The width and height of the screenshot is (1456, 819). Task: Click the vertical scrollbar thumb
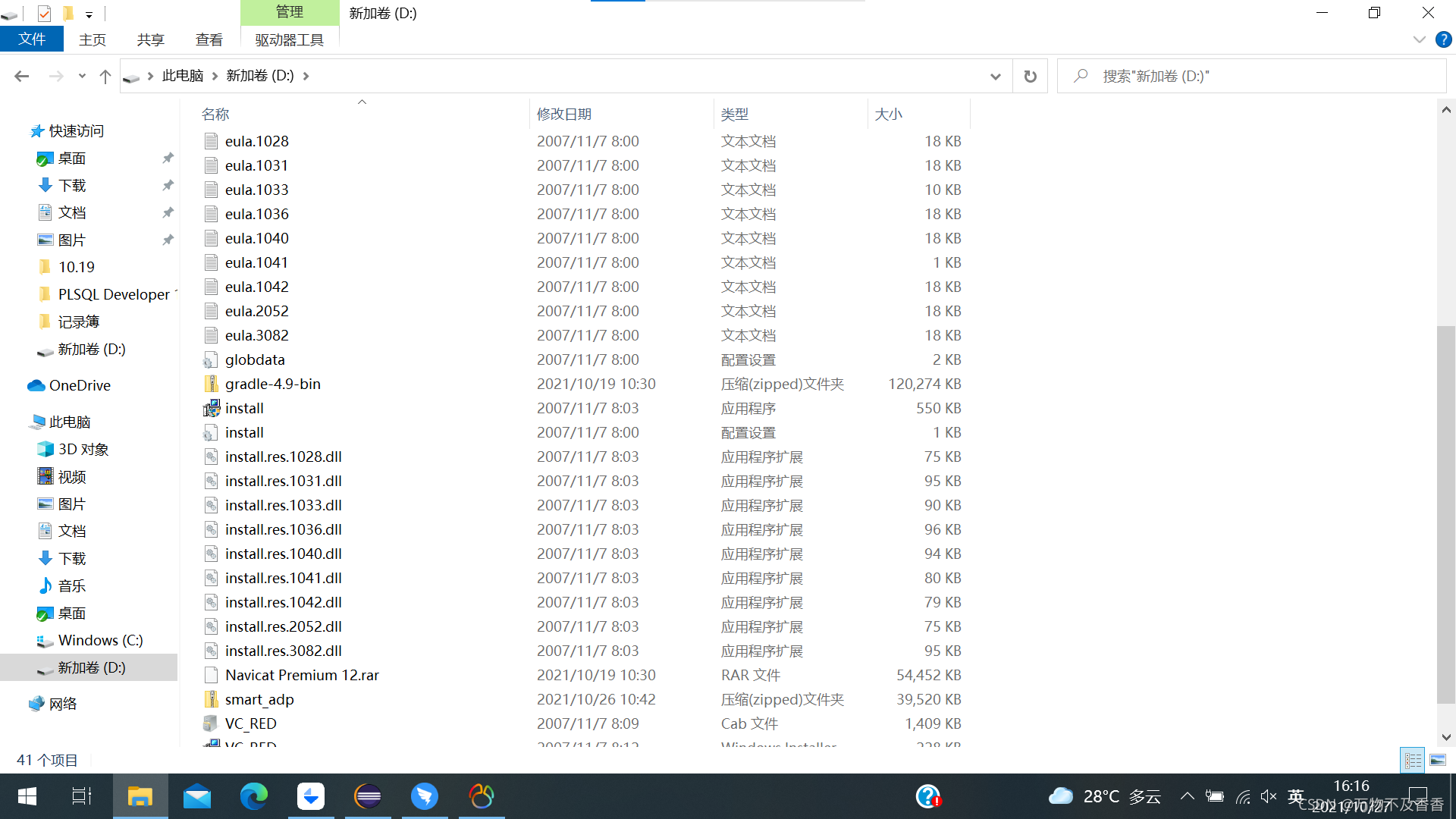pyautogui.click(x=1445, y=516)
